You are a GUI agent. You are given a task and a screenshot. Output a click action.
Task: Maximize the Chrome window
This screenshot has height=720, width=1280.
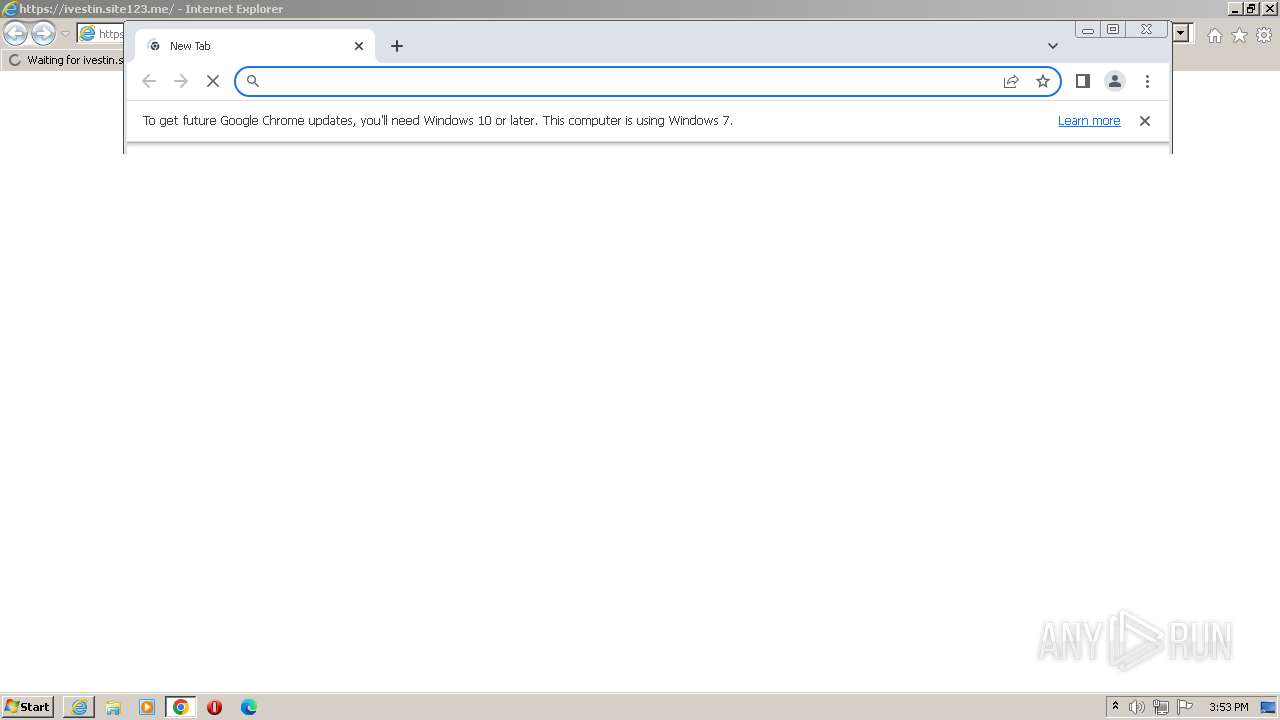pyautogui.click(x=1113, y=29)
